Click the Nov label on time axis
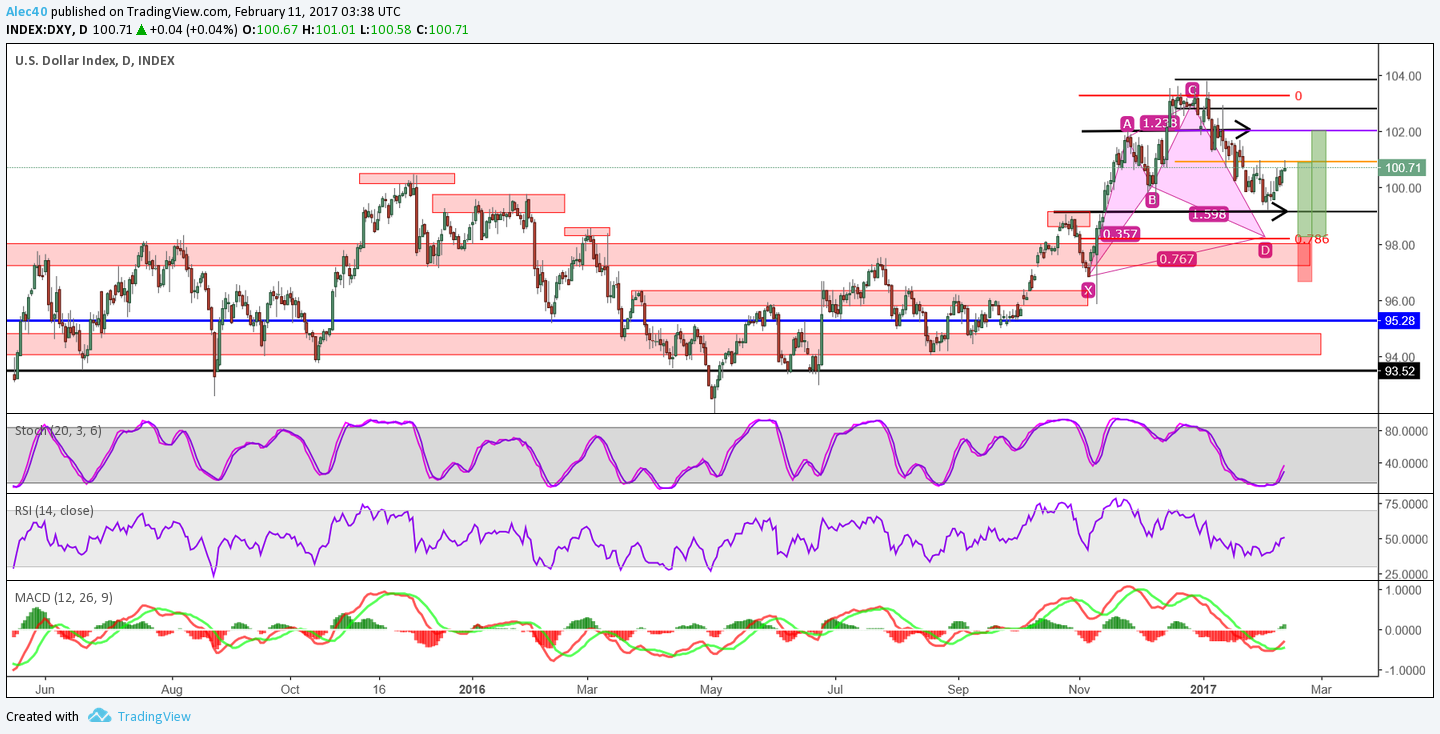Screen dimensions: 1440x734 pos(1080,690)
